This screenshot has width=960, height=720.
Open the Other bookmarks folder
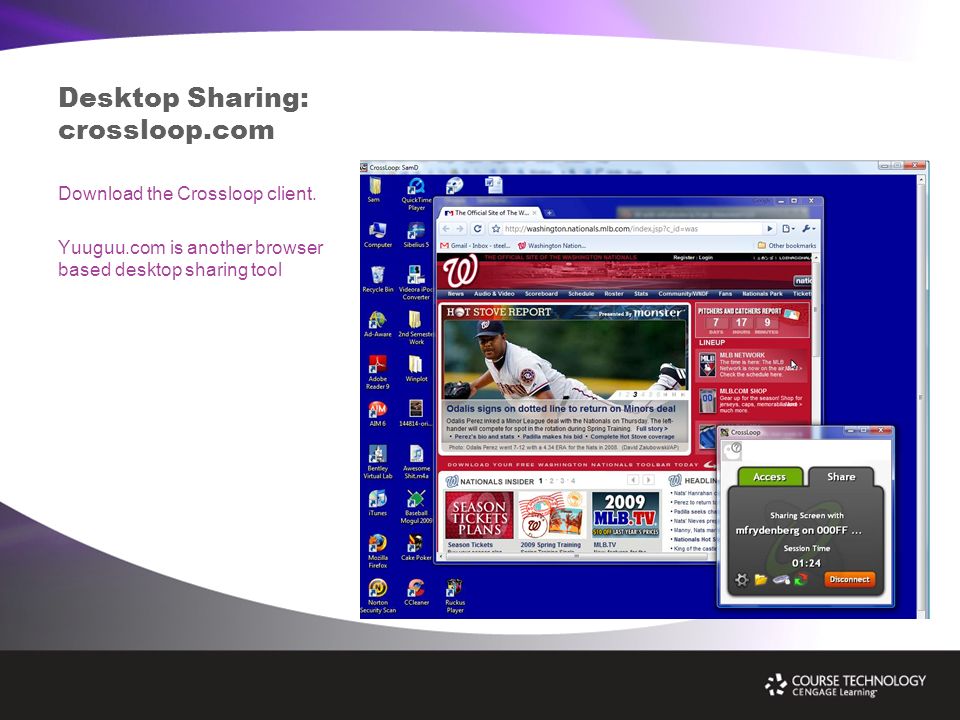(x=787, y=246)
